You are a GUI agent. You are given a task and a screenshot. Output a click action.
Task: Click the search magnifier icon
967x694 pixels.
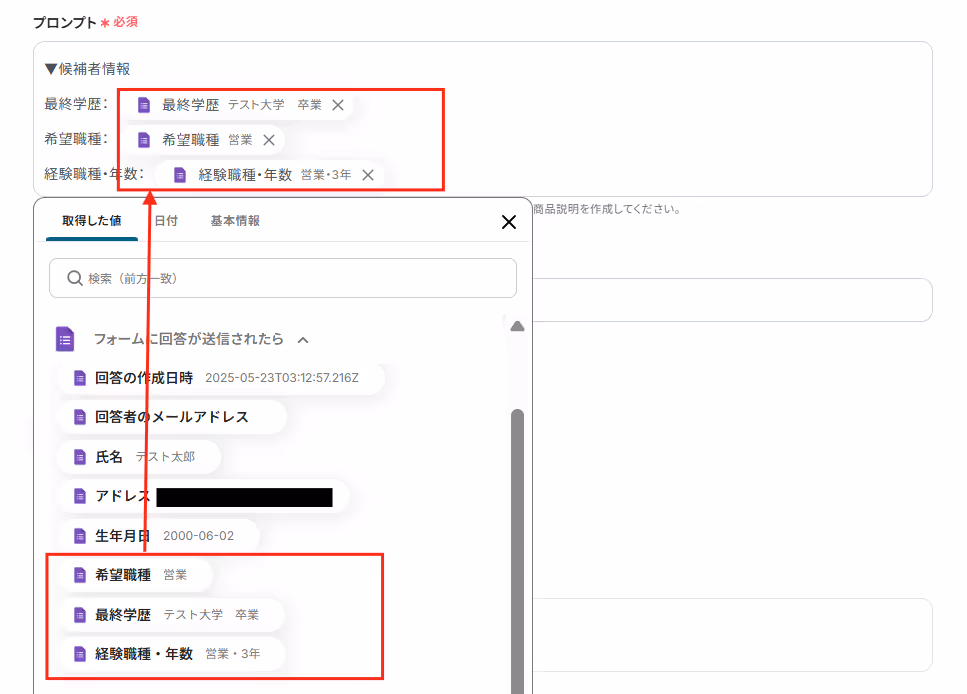[75, 278]
